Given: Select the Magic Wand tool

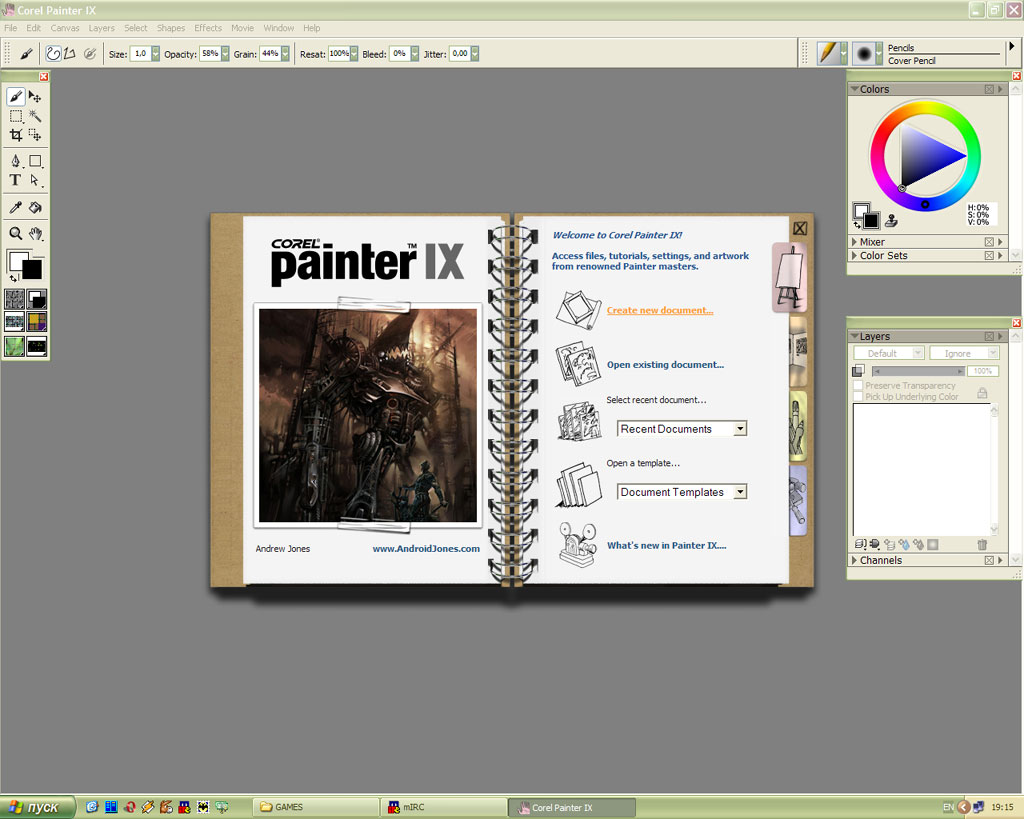Looking at the screenshot, I should [x=35, y=116].
